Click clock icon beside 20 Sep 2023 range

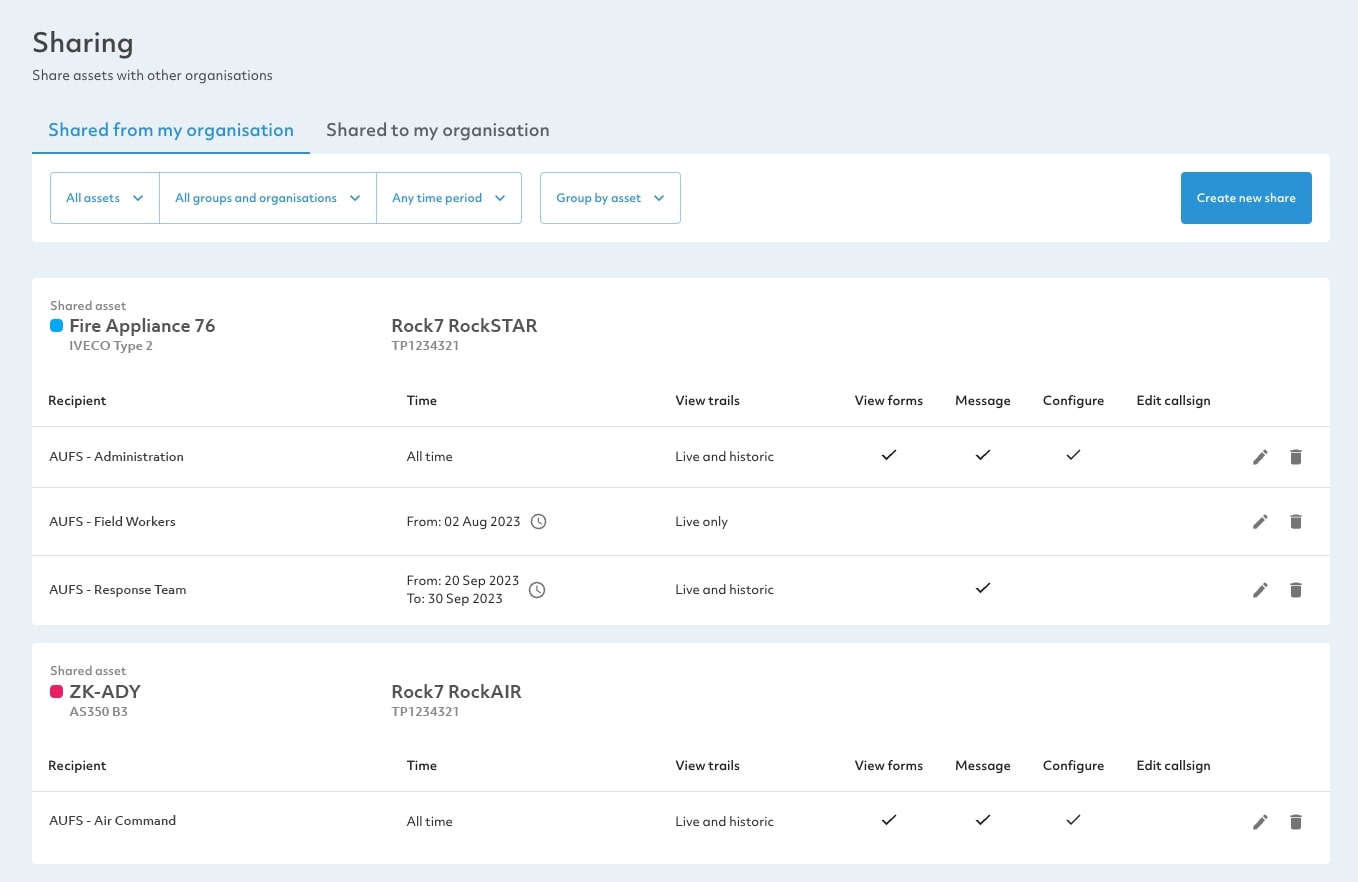[537, 590]
